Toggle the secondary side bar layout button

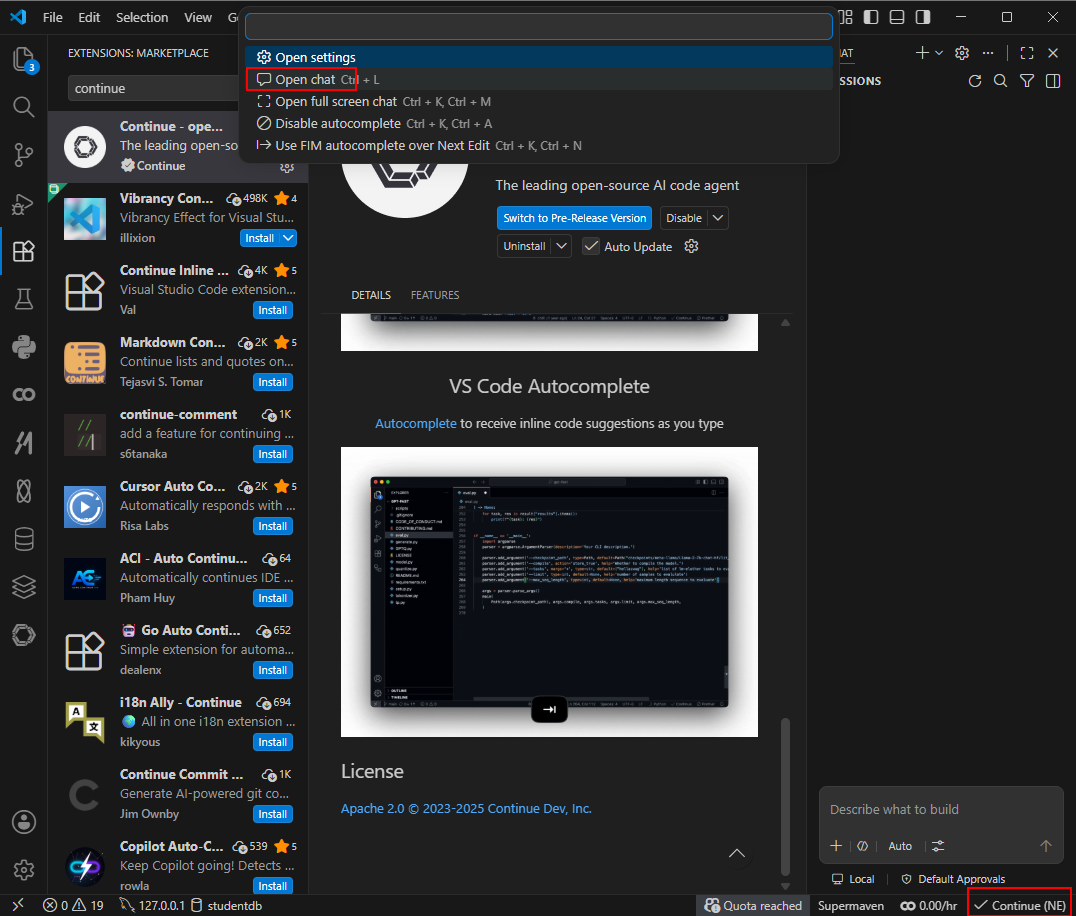pos(923,17)
